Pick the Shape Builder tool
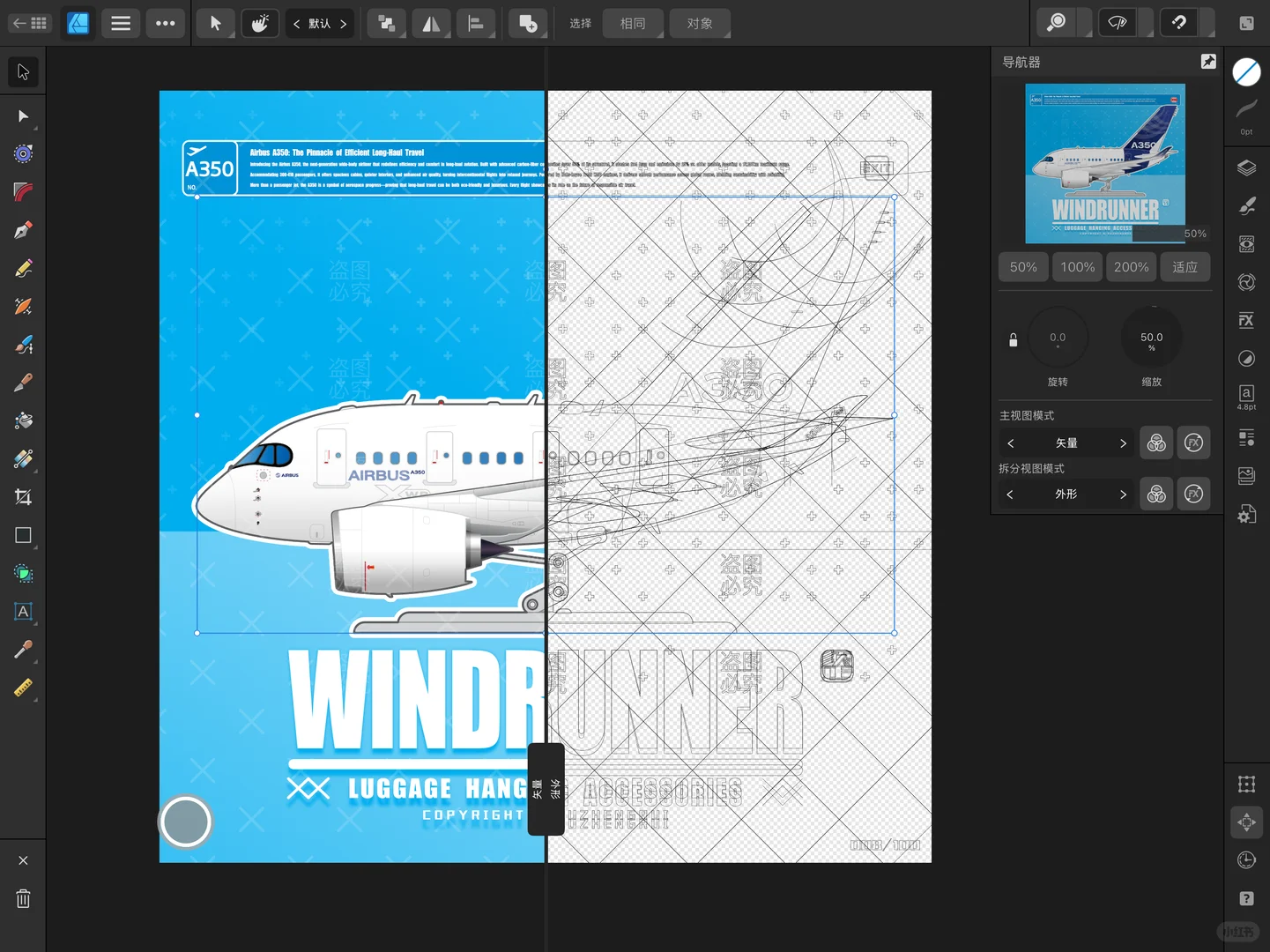 click(x=23, y=574)
